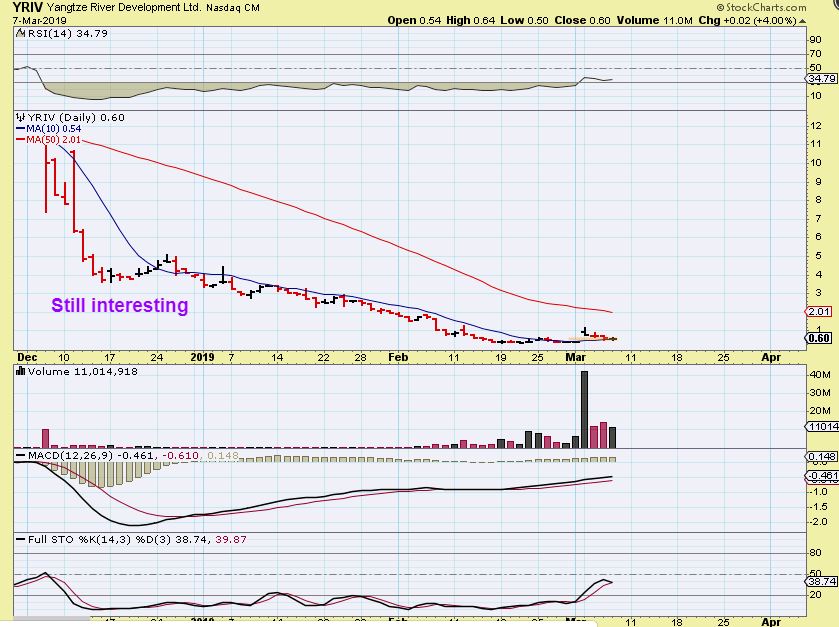This screenshot has width=839, height=627.
Task: Click the 0.148 MACD histogram value tag
Action: tap(822, 456)
